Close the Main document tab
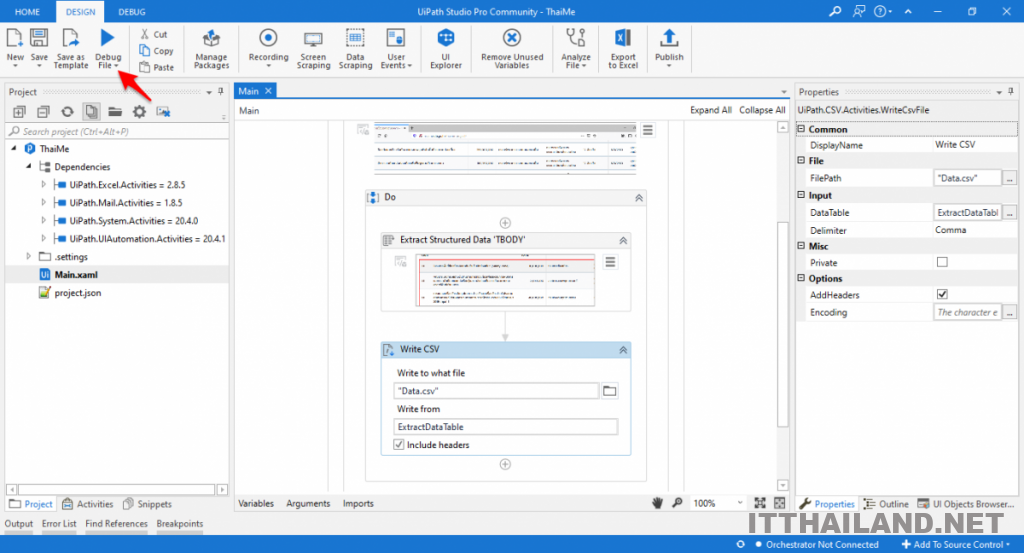Viewport: 1024px width, 553px height. coord(268,91)
